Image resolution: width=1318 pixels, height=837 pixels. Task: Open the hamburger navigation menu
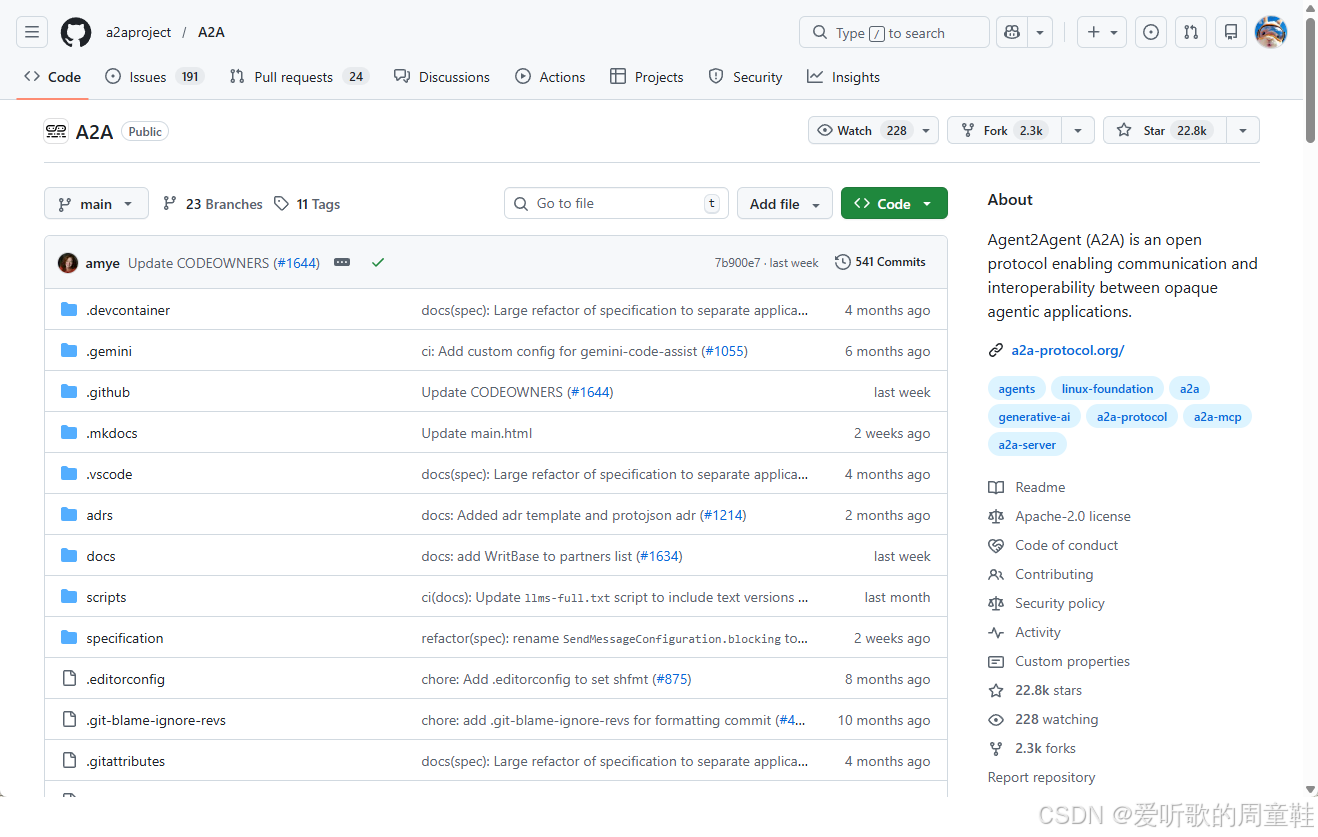click(32, 32)
